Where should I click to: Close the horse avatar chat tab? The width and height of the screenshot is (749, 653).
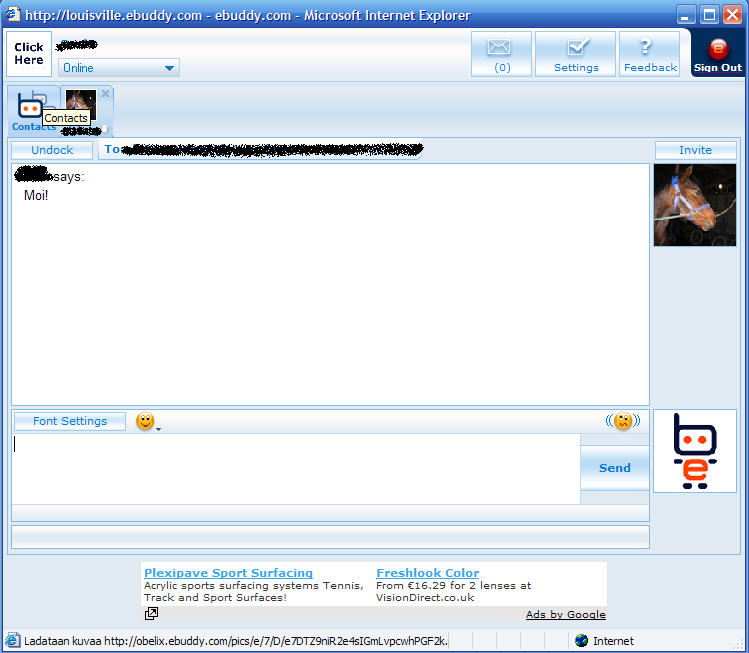(x=106, y=93)
